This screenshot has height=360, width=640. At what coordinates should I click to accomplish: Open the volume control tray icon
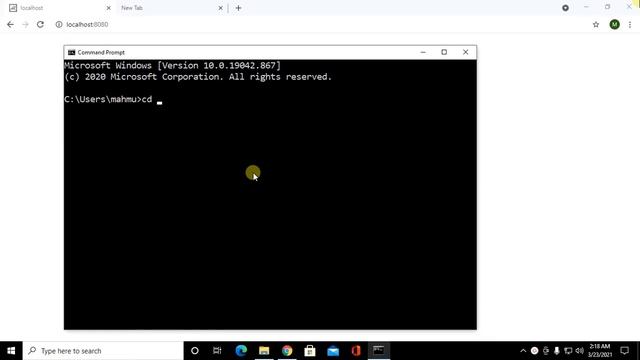tap(579, 351)
